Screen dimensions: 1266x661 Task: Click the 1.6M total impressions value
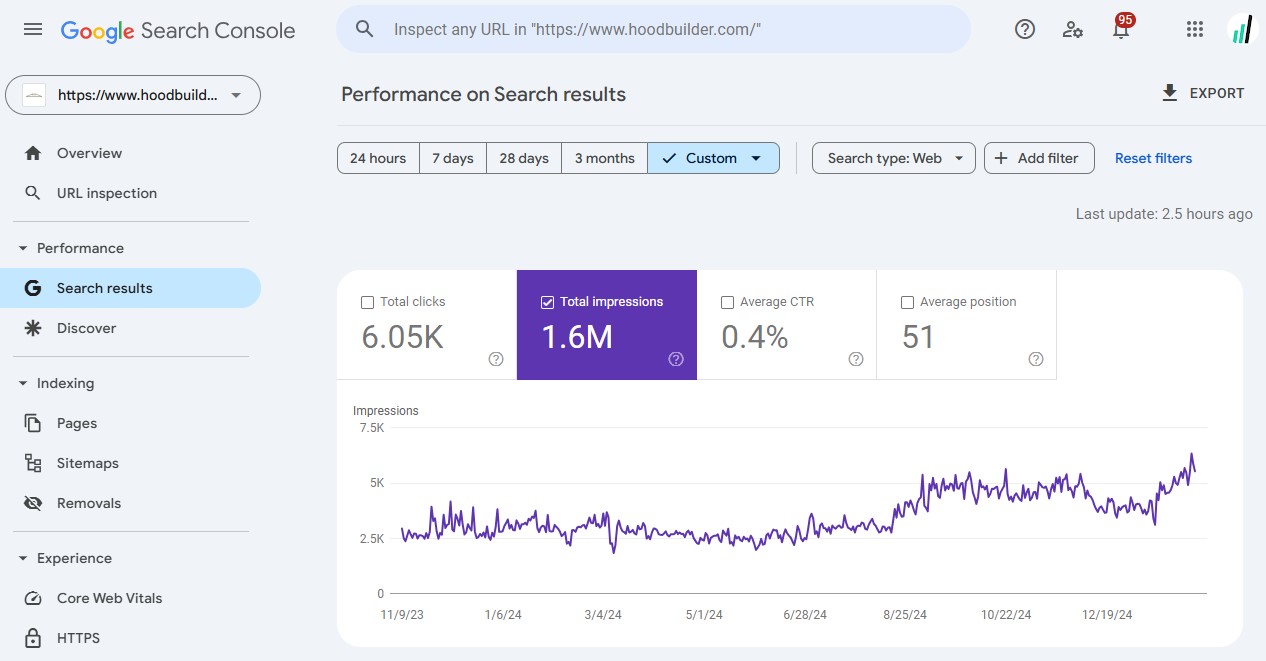[x=576, y=337]
